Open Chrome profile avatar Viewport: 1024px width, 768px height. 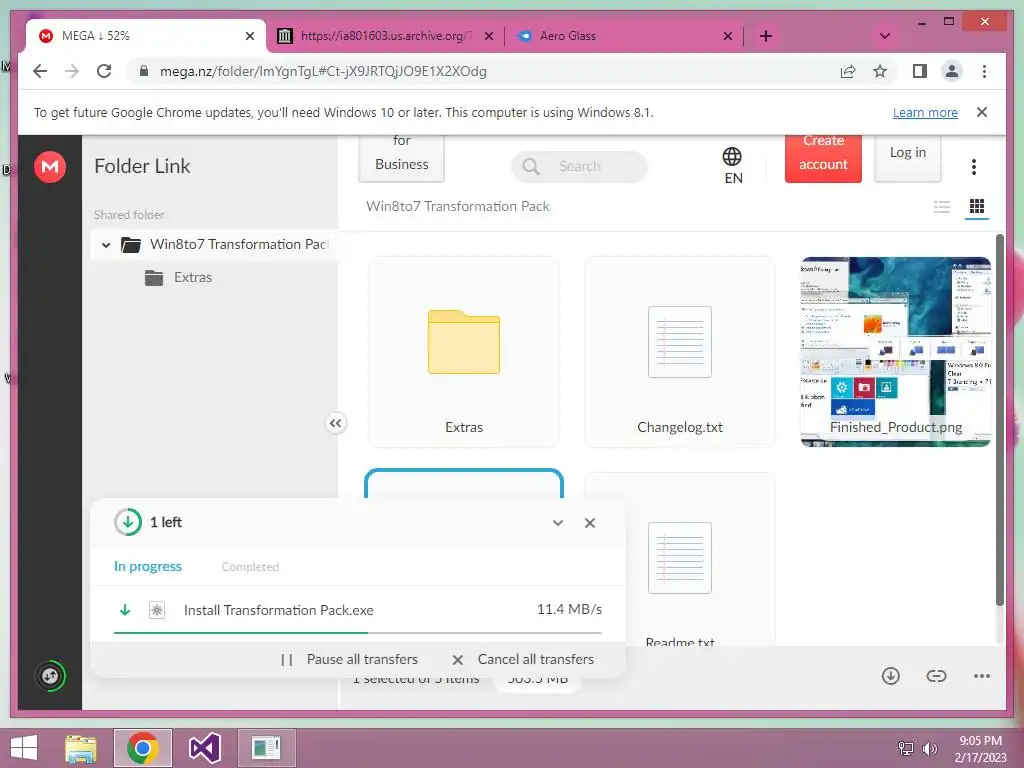(952, 71)
